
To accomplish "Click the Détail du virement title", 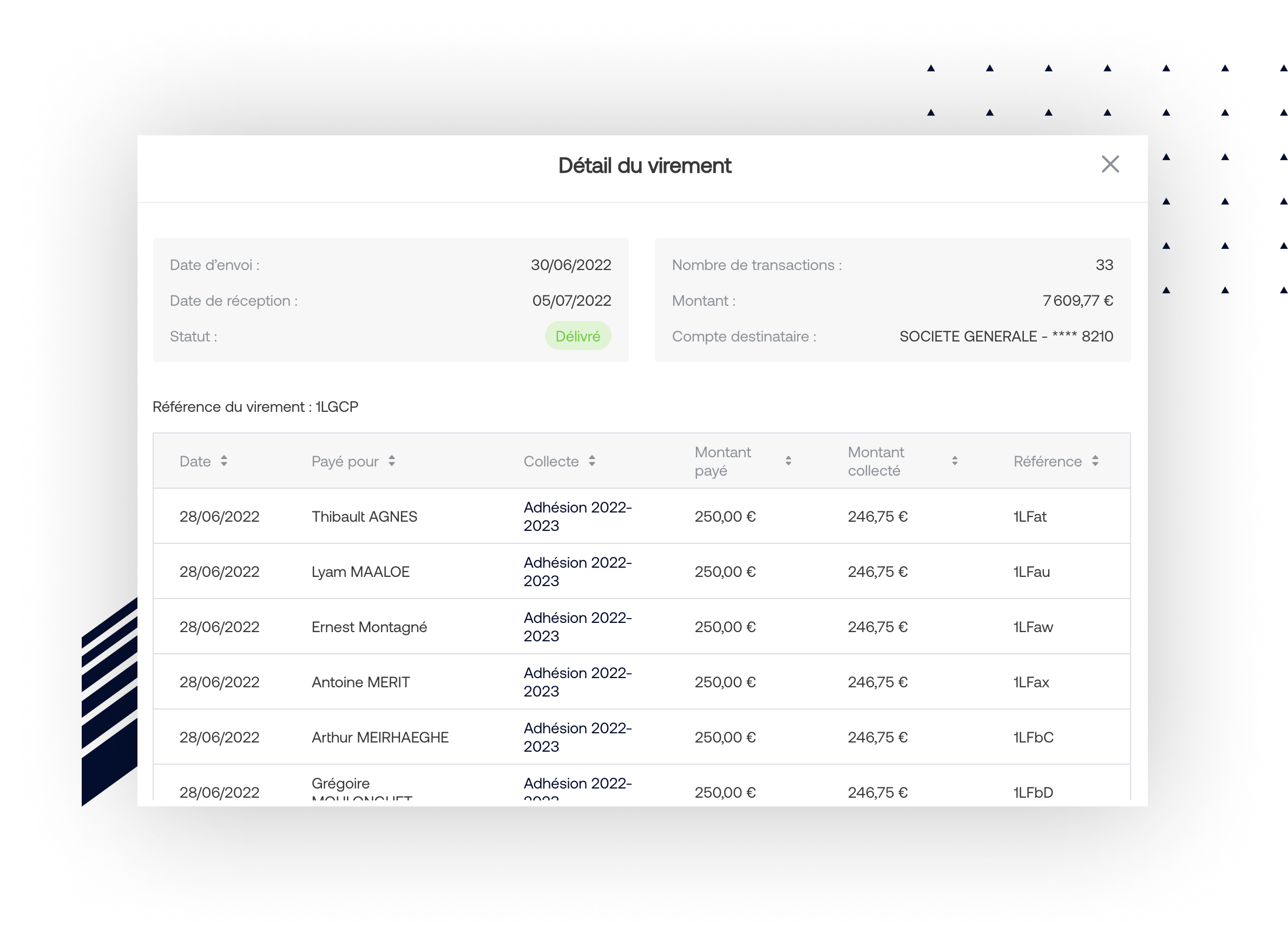I will [645, 165].
